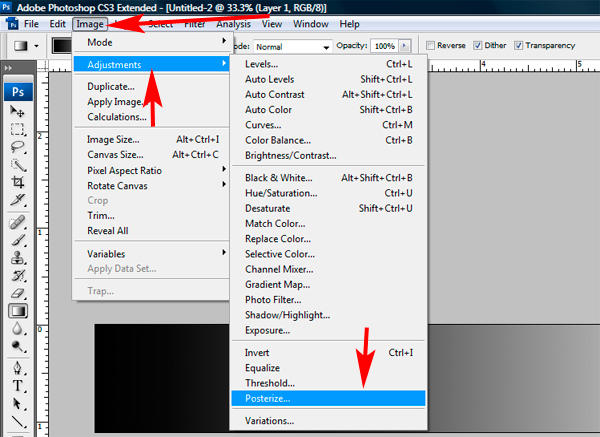Screen dimensions: 600x437
Task: Select the Crop tool
Action: pos(17,182)
